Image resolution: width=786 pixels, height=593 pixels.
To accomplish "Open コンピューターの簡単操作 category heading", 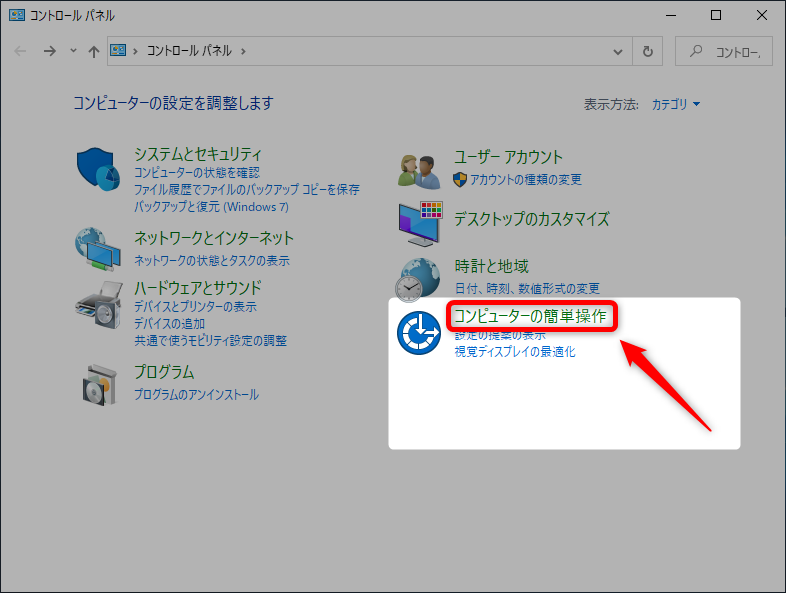I will tap(529, 316).
